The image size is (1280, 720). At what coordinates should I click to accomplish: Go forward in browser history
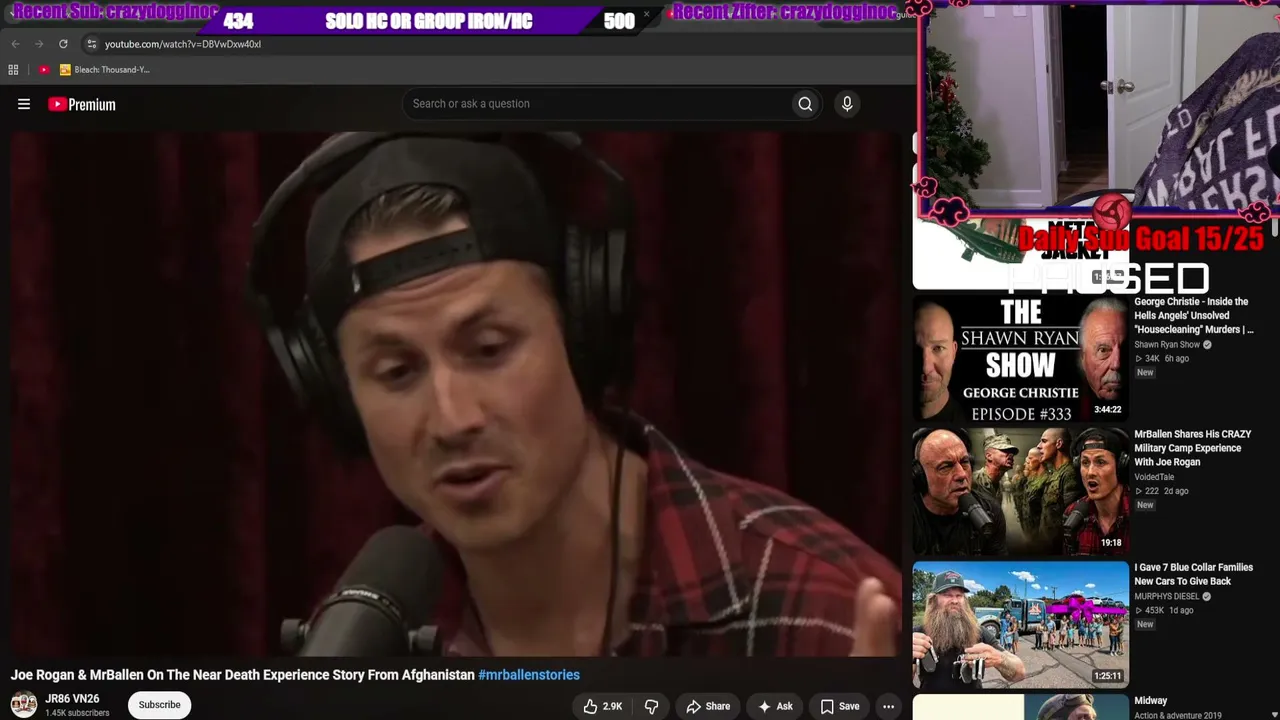[x=39, y=44]
